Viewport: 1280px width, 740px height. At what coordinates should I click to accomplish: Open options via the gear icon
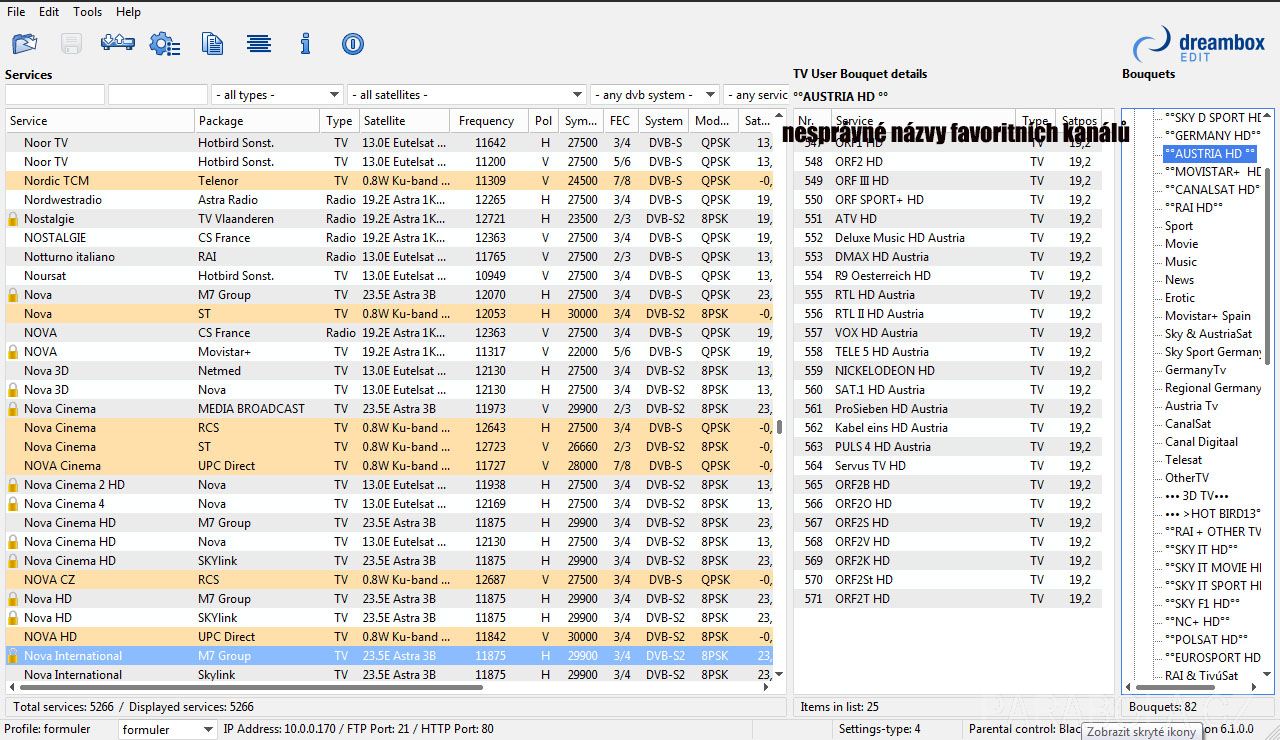(x=165, y=44)
